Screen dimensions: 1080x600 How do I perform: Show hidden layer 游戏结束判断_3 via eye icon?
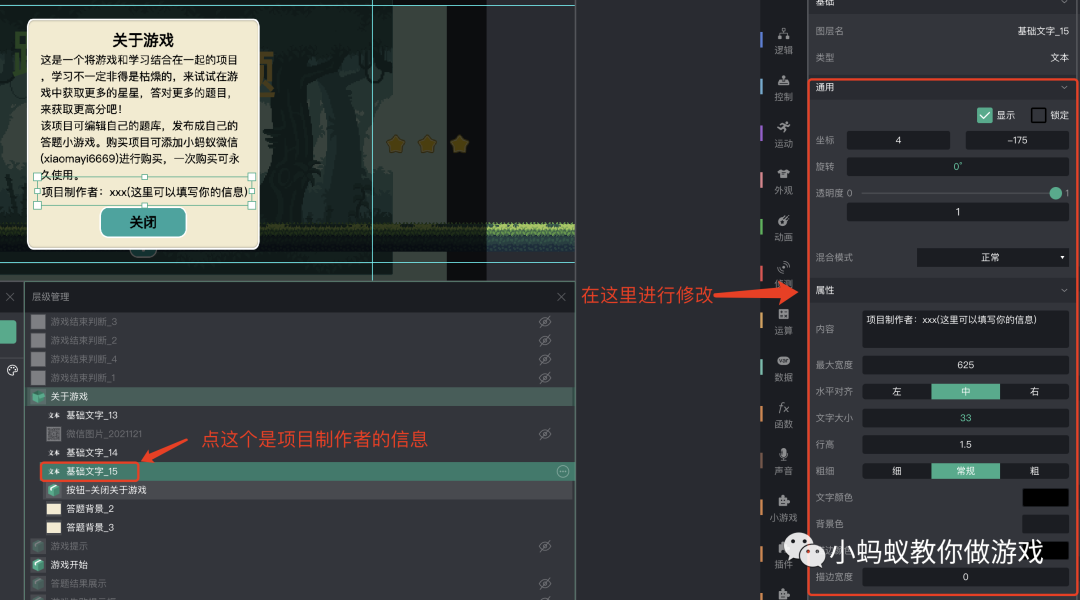pyautogui.click(x=545, y=322)
